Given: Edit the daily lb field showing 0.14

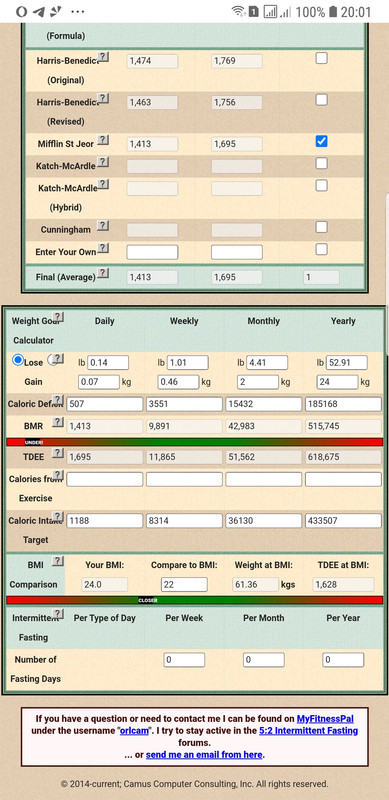Looking at the screenshot, I should [108, 363].
